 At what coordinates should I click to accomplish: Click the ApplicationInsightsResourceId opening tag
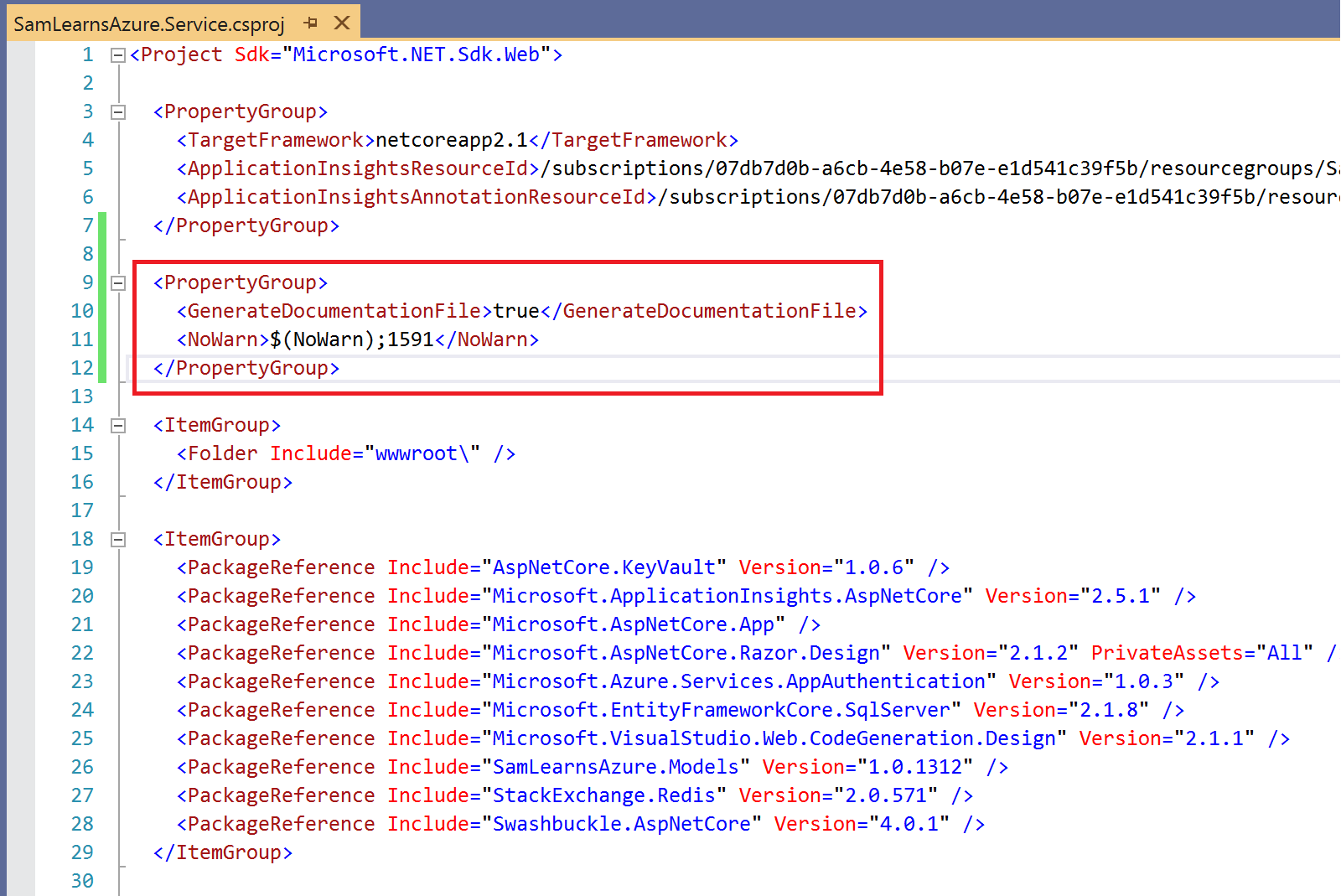(x=358, y=168)
